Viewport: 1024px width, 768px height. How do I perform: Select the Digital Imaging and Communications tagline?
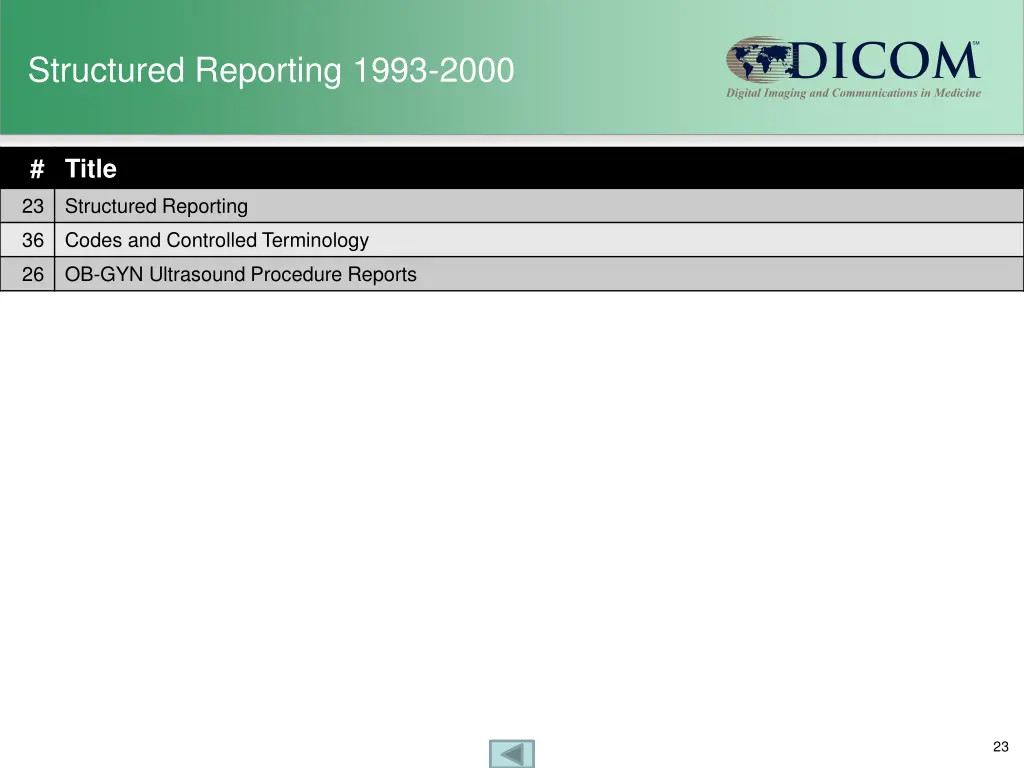(x=853, y=94)
